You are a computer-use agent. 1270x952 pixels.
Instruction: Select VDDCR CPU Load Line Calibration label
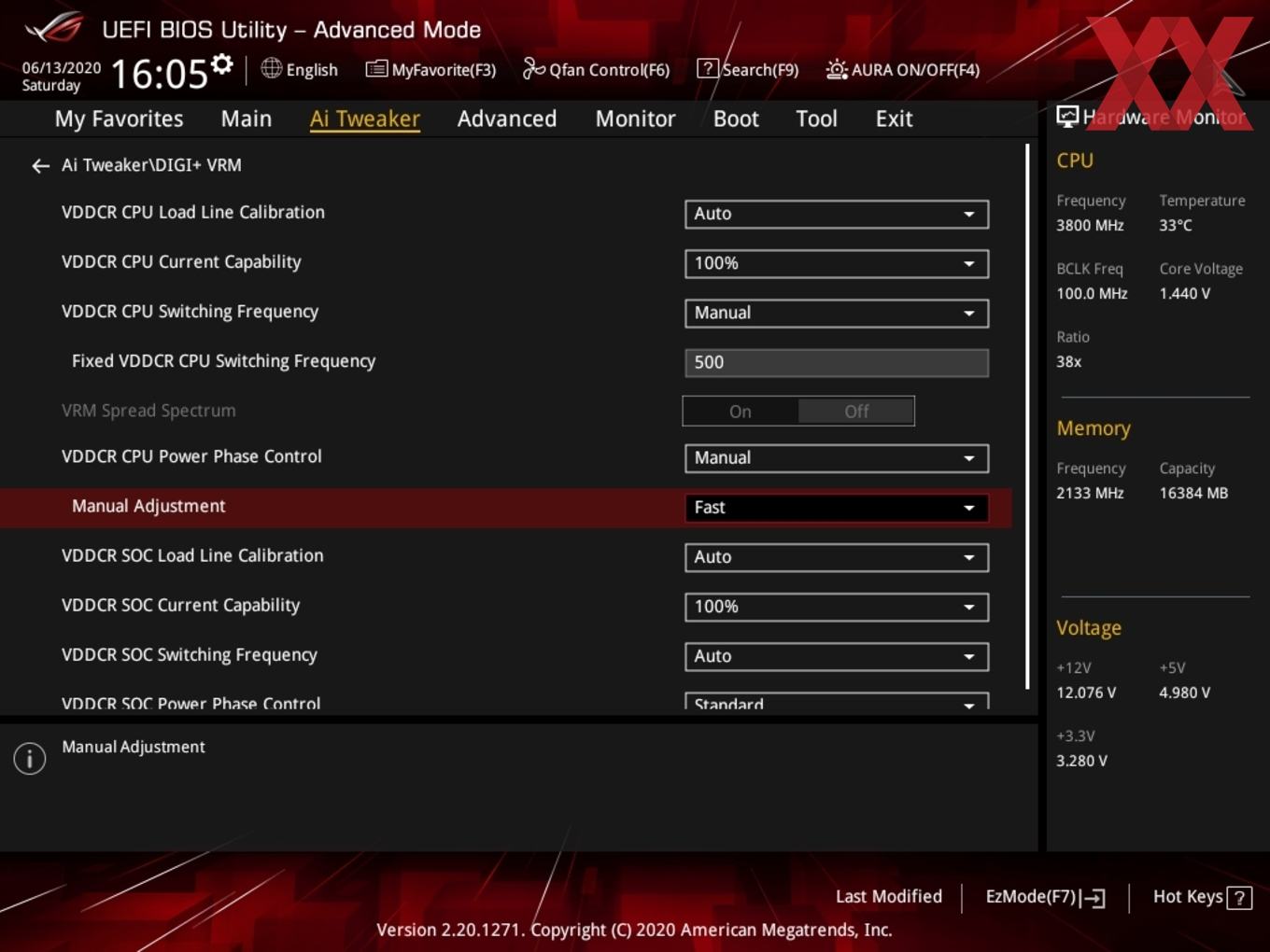pos(193,213)
